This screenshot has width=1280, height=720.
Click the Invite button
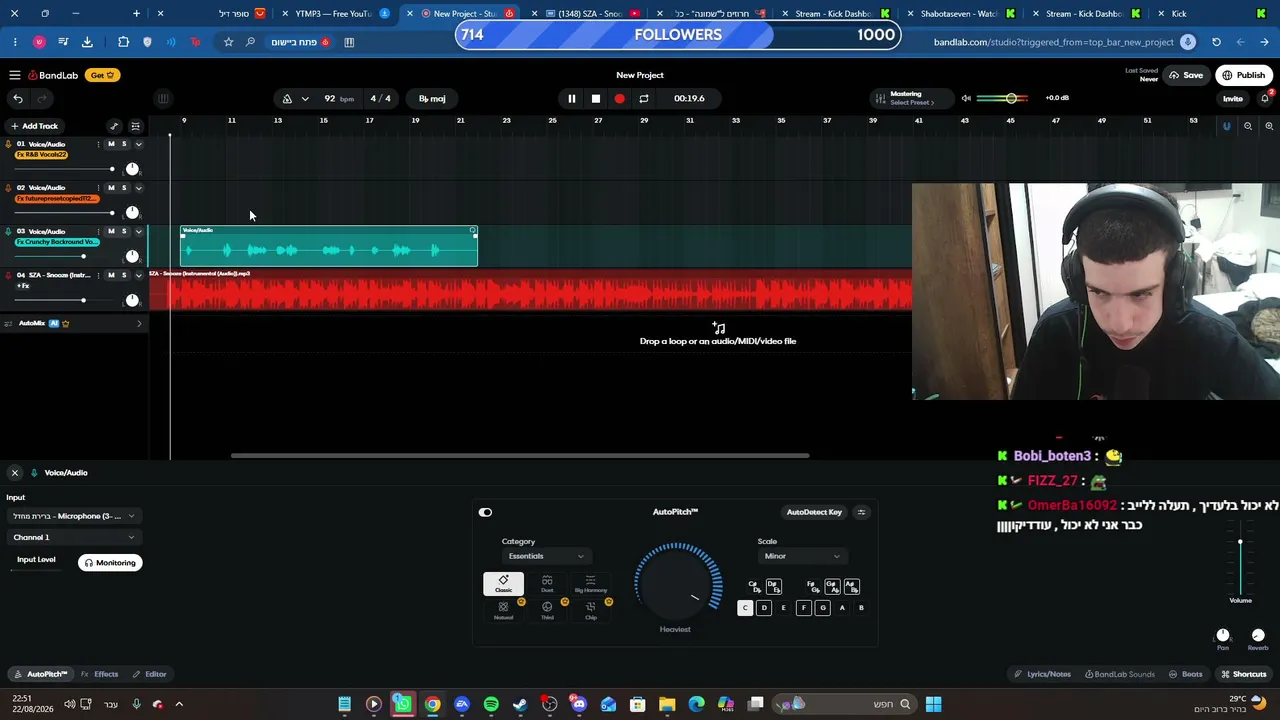pyautogui.click(x=1232, y=99)
